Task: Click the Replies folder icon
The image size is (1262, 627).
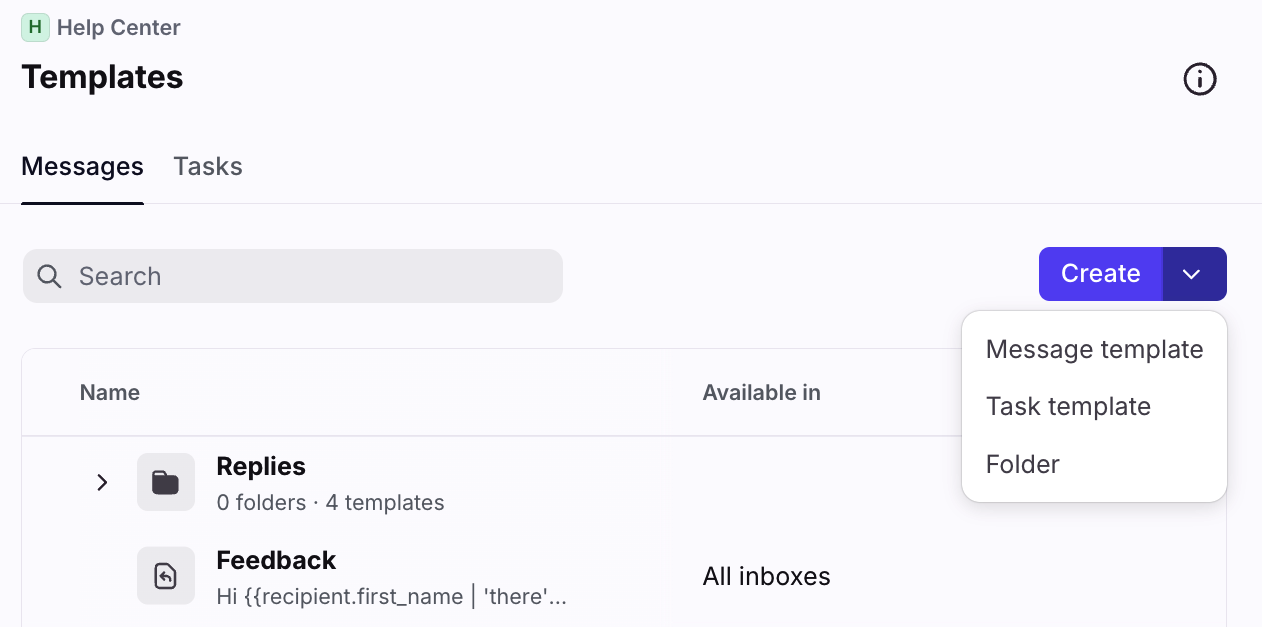Action: tap(165, 483)
